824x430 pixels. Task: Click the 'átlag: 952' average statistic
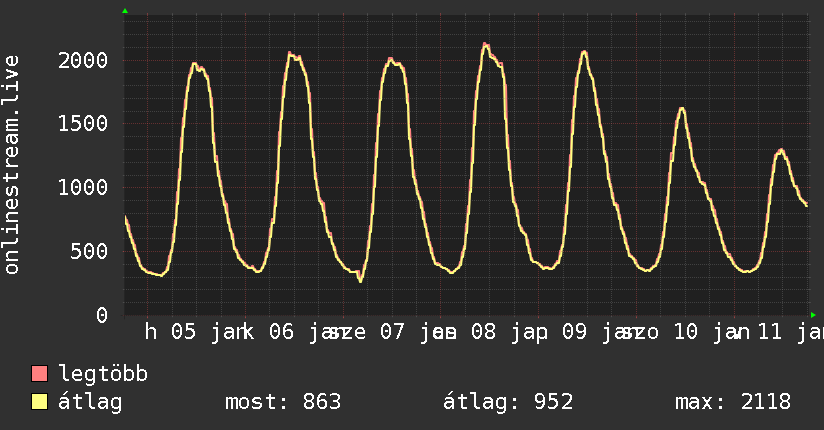pyautogui.click(x=507, y=402)
